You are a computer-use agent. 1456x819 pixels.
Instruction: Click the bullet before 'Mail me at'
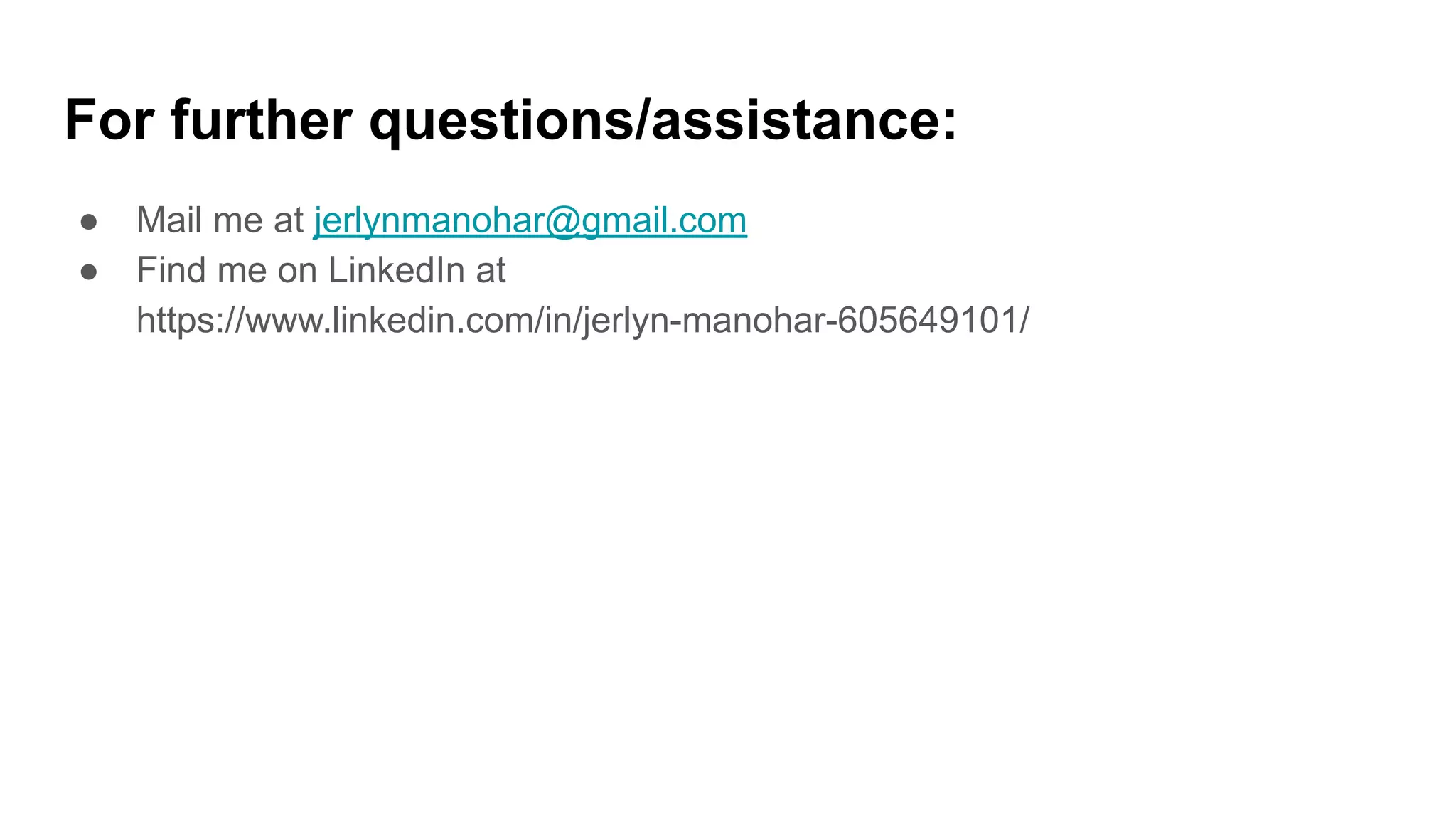89,222
